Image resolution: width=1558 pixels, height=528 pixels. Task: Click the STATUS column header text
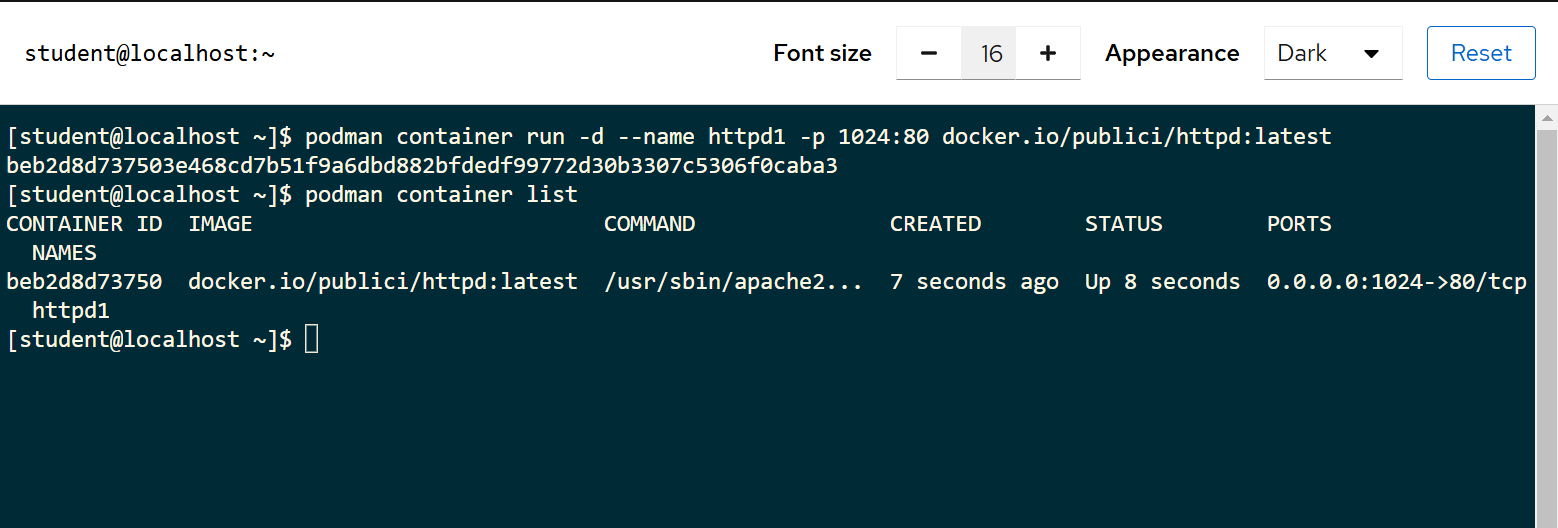coord(1124,224)
